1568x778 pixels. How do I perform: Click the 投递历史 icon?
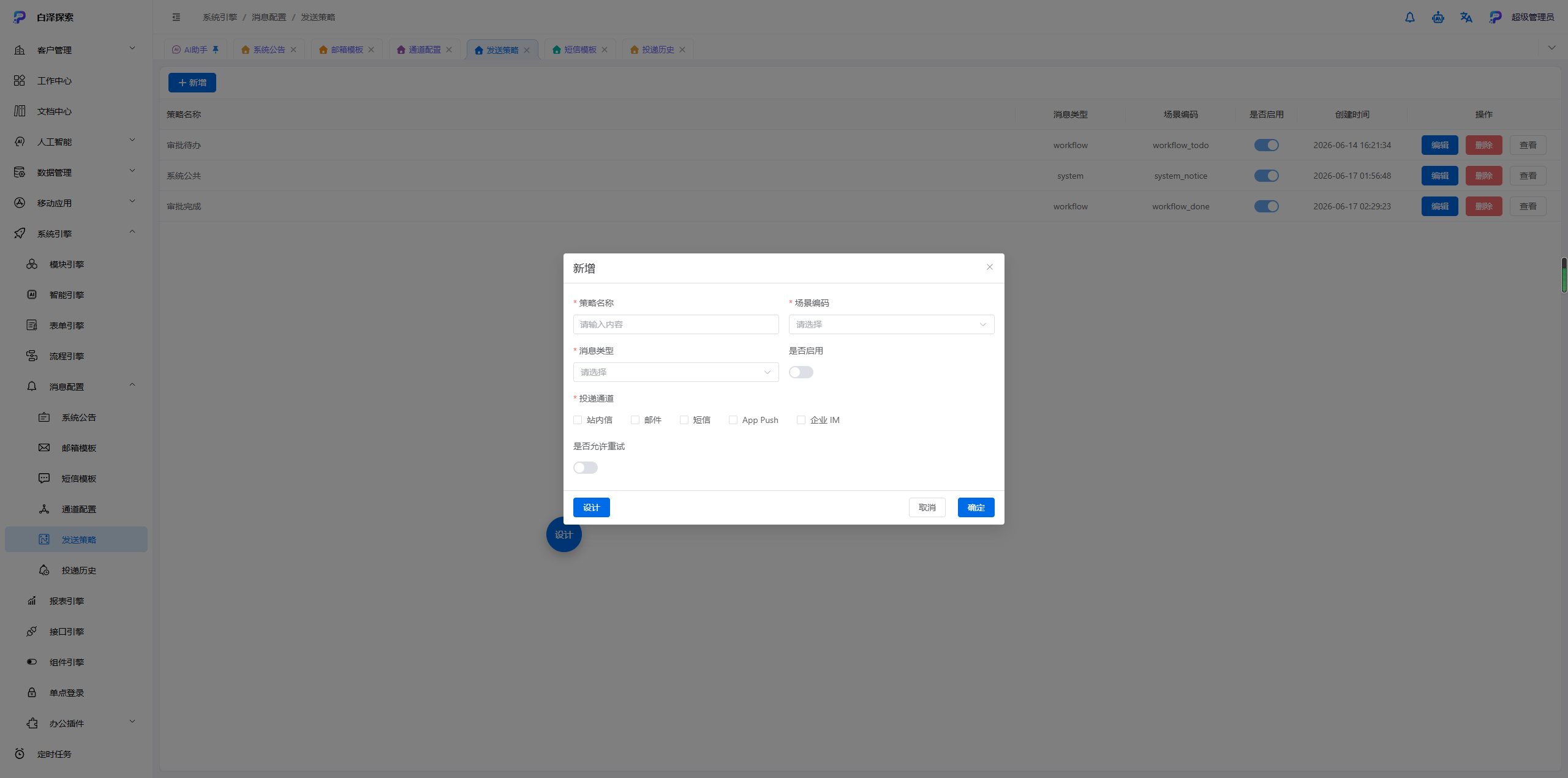pyautogui.click(x=44, y=570)
